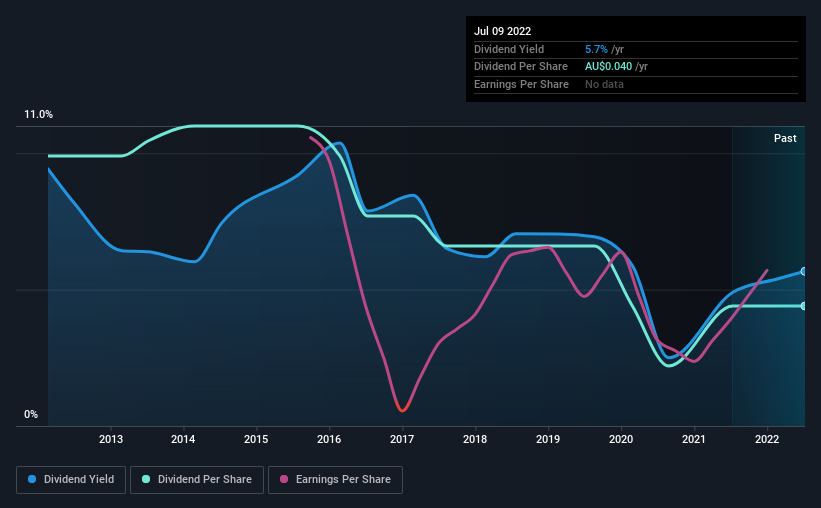Image resolution: width=821 pixels, height=508 pixels.
Task: Click the 5.7% dividend yield value
Action: [x=596, y=49]
